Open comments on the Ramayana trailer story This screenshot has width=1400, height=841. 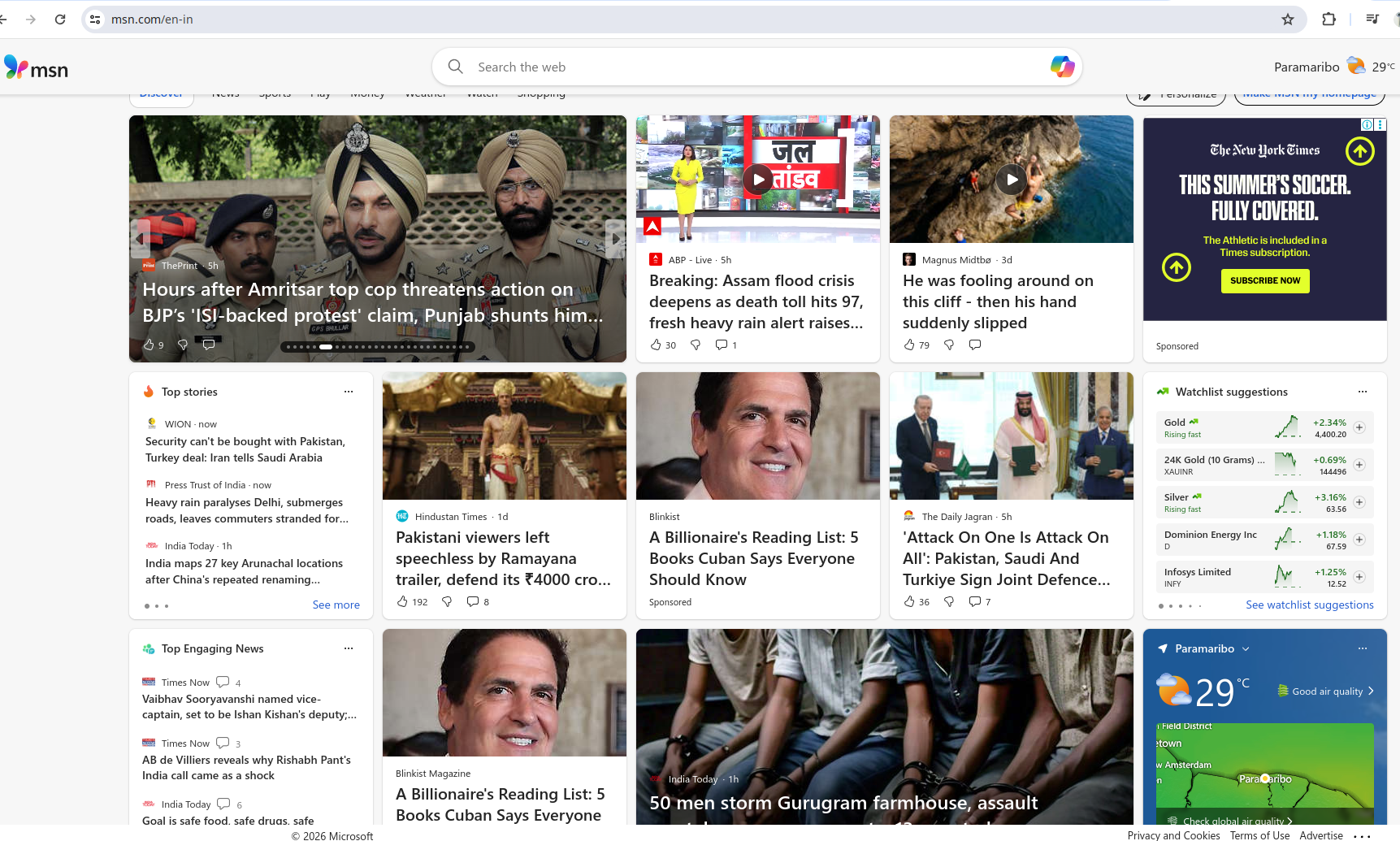coord(478,601)
